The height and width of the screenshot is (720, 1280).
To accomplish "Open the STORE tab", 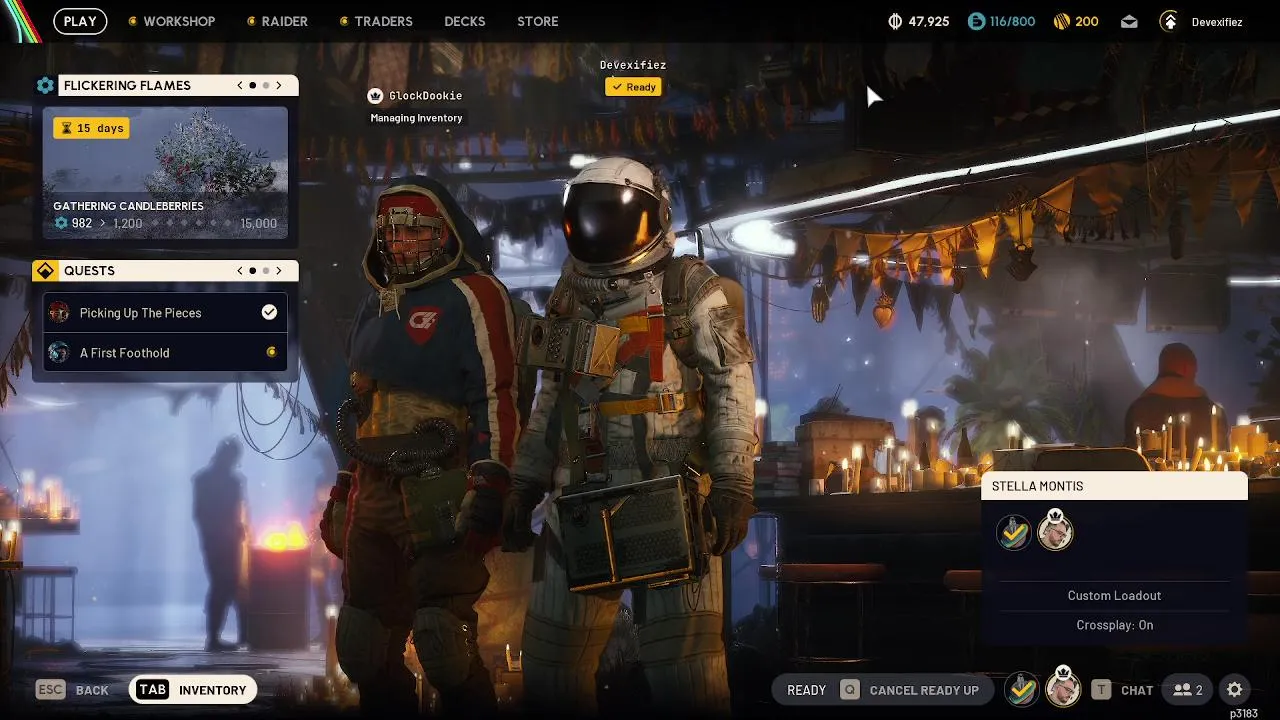I will click(538, 21).
